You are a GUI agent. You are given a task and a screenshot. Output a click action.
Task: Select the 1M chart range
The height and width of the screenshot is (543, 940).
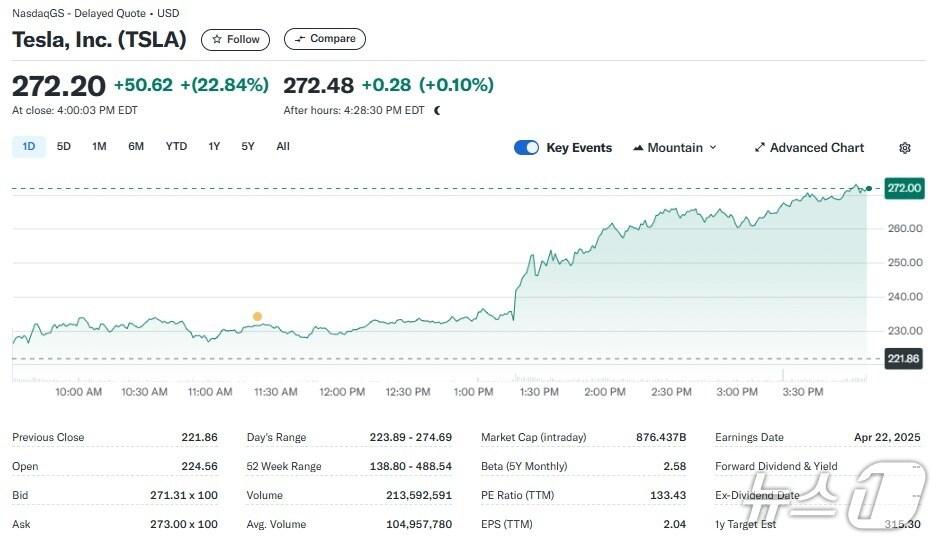tap(99, 147)
